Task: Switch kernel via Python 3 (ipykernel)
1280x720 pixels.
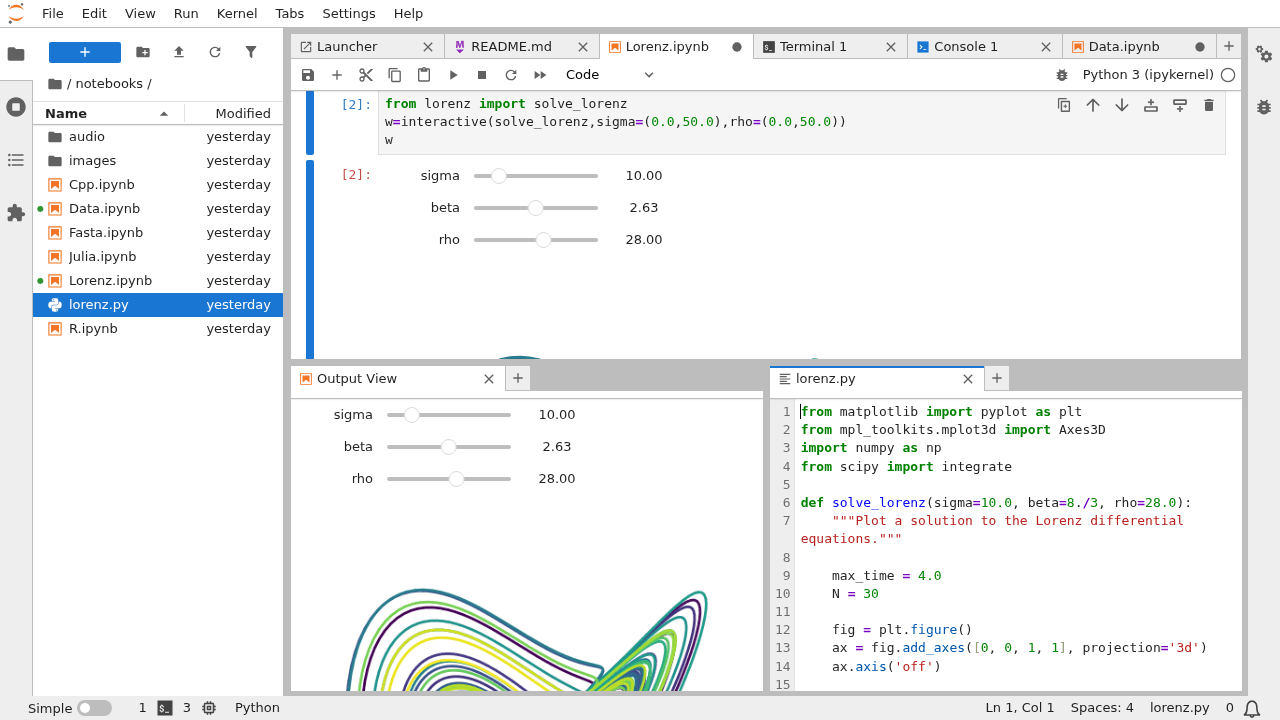Action: (x=1148, y=74)
